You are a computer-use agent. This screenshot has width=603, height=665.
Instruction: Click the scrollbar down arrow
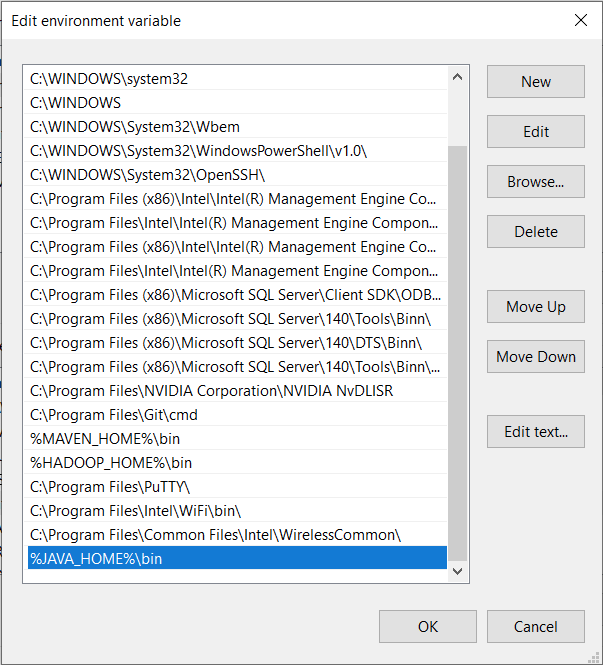pyautogui.click(x=458, y=570)
